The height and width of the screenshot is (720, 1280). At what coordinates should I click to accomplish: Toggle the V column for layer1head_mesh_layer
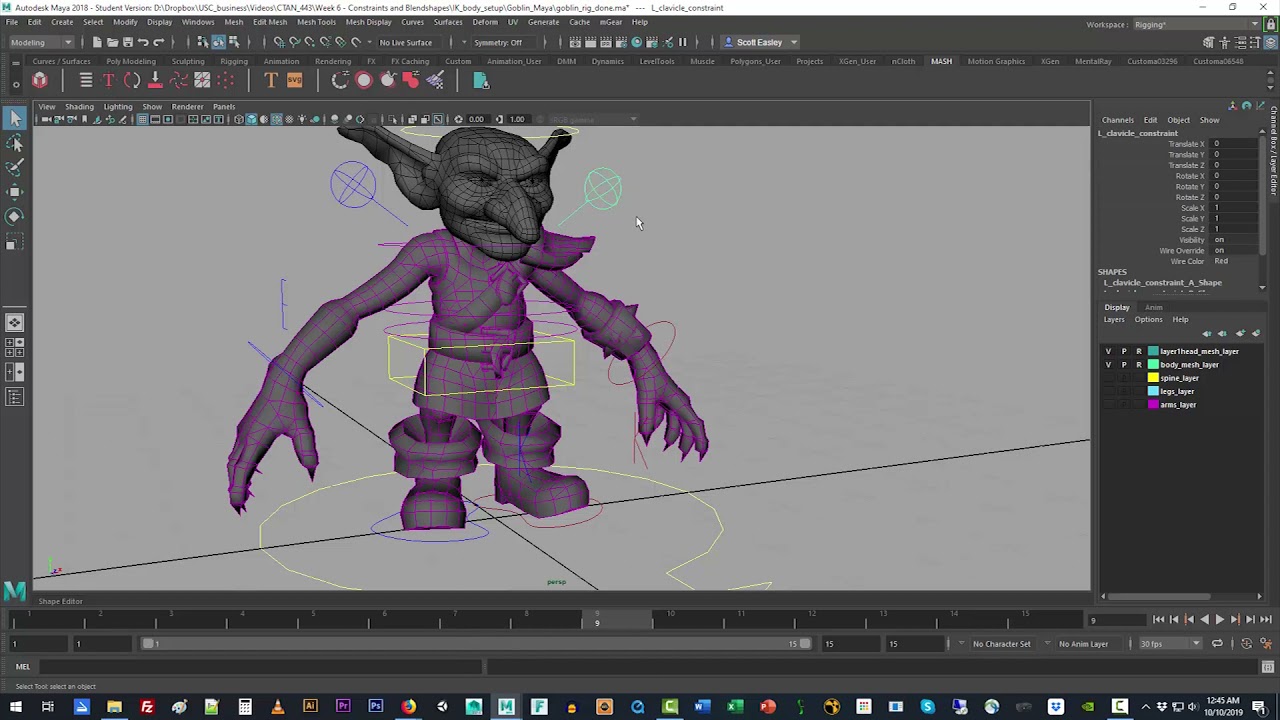click(1107, 351)
